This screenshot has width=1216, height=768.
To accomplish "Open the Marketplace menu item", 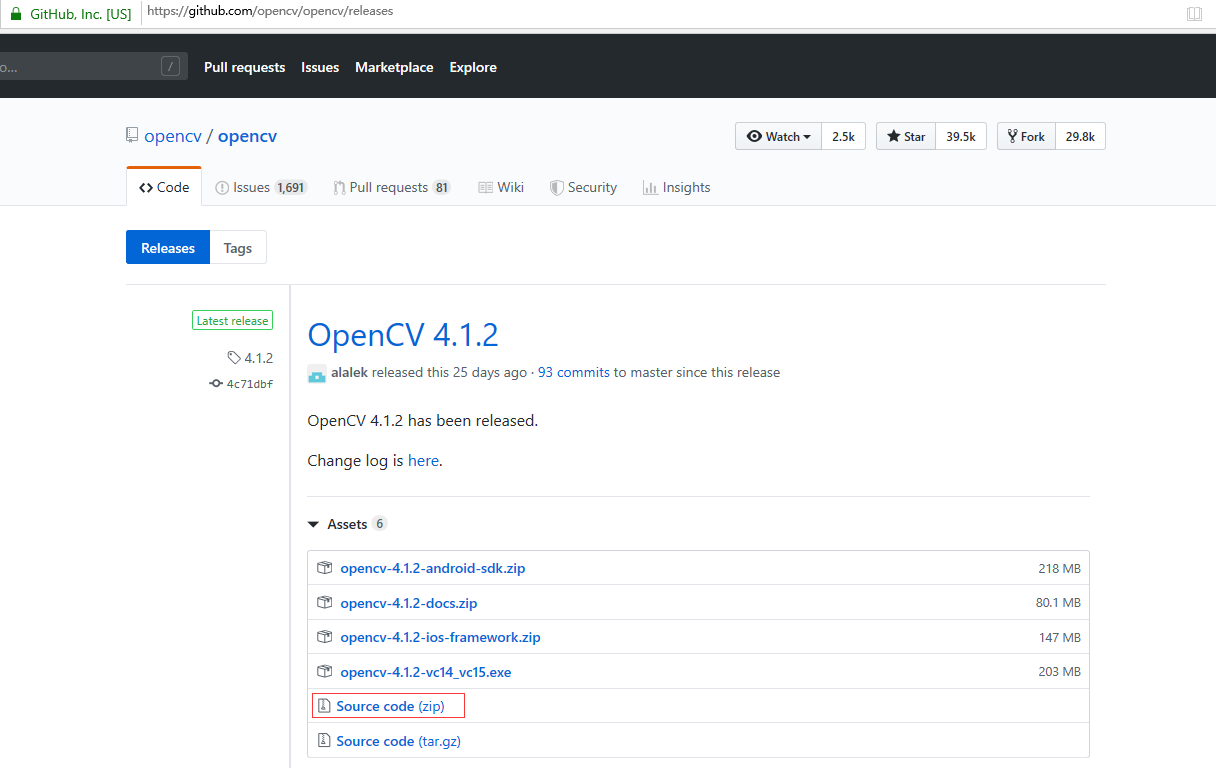I will [394, 67].
